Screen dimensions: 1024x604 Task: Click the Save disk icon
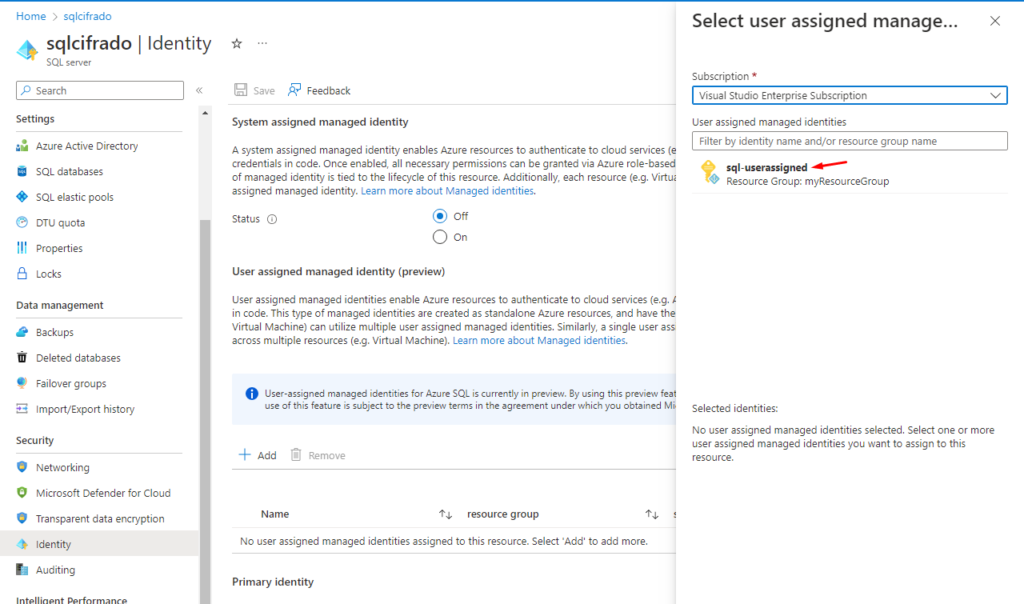coord(240,90)
